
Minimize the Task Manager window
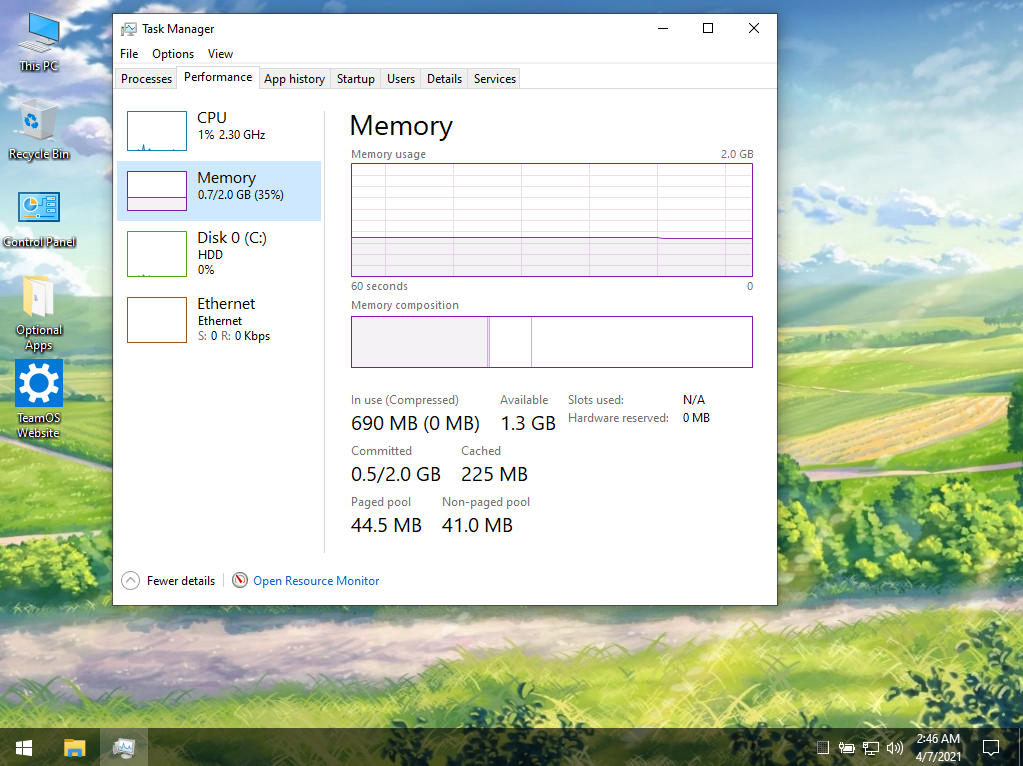pos(663,28)
